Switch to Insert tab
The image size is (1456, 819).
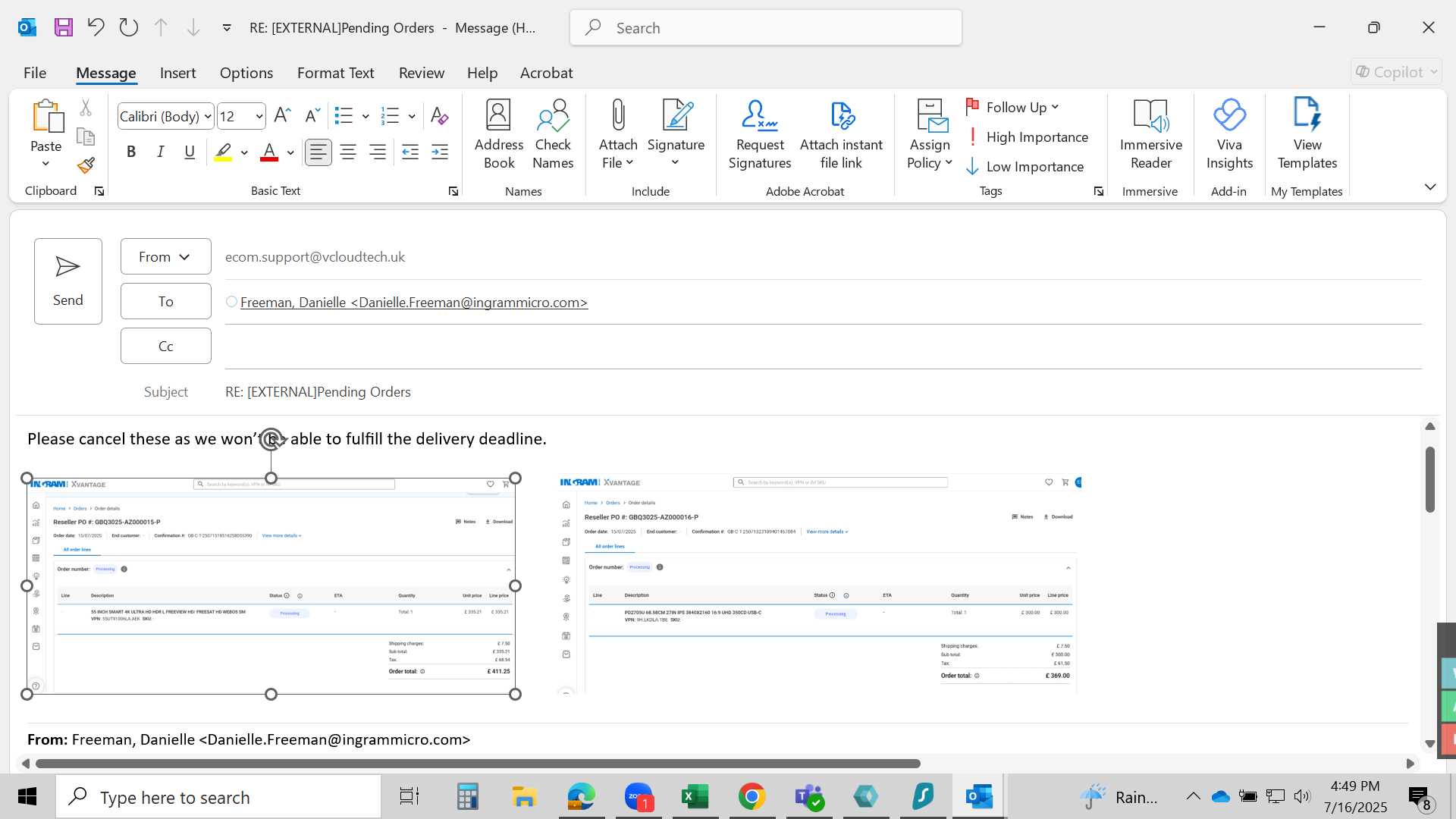pyautogui.click(x=177, y=73)
